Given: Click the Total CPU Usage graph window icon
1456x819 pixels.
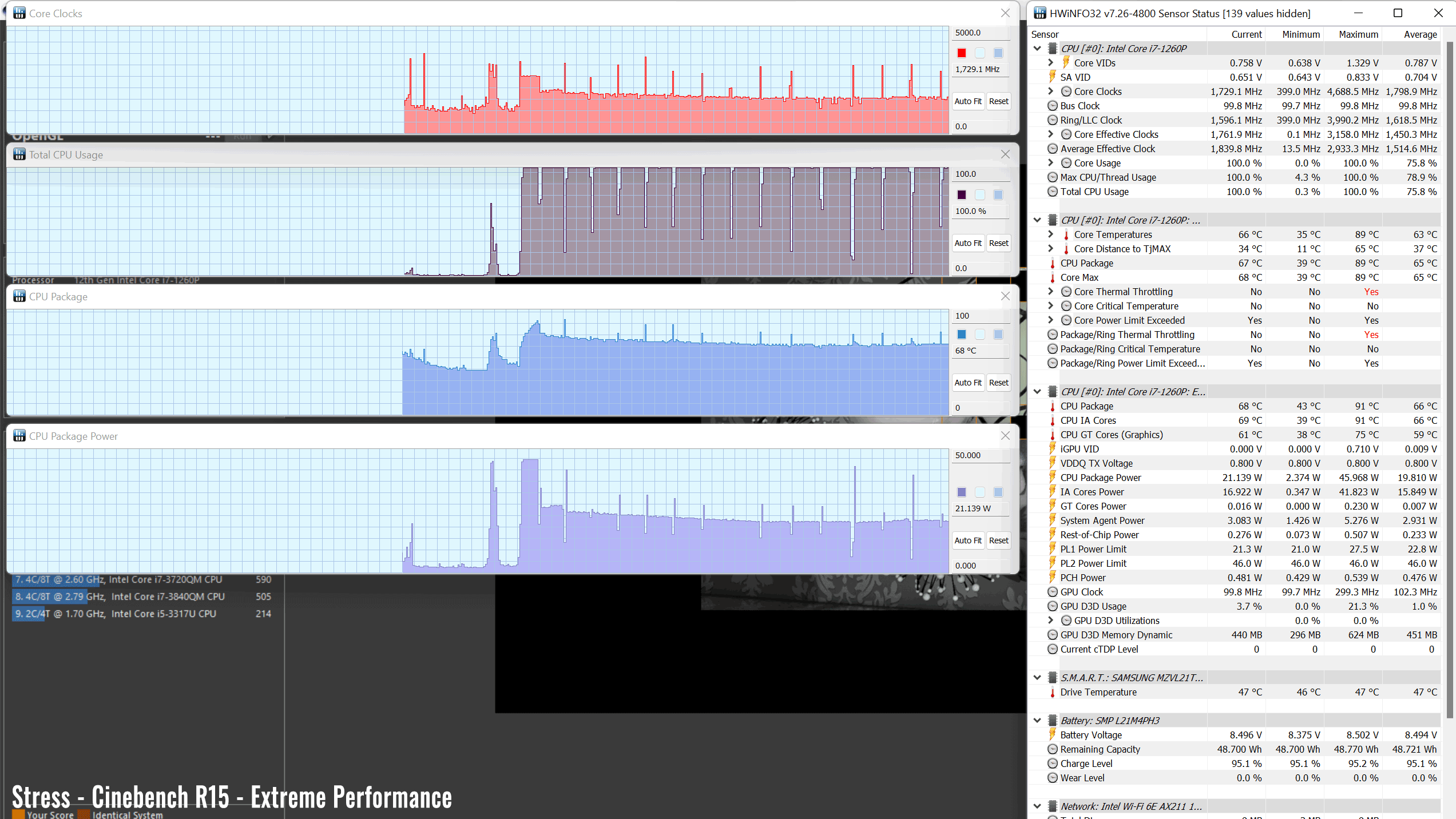Looking at the screenshot, I should coord(19,154).
